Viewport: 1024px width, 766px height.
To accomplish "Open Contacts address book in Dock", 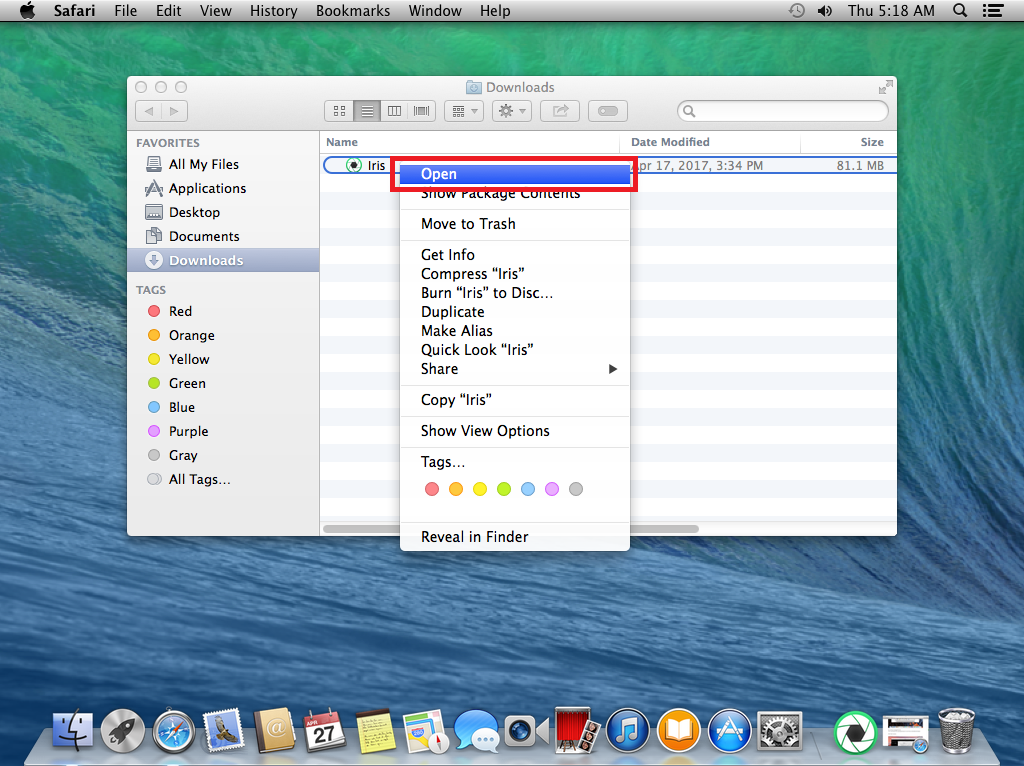I will [x=275, y=731].
